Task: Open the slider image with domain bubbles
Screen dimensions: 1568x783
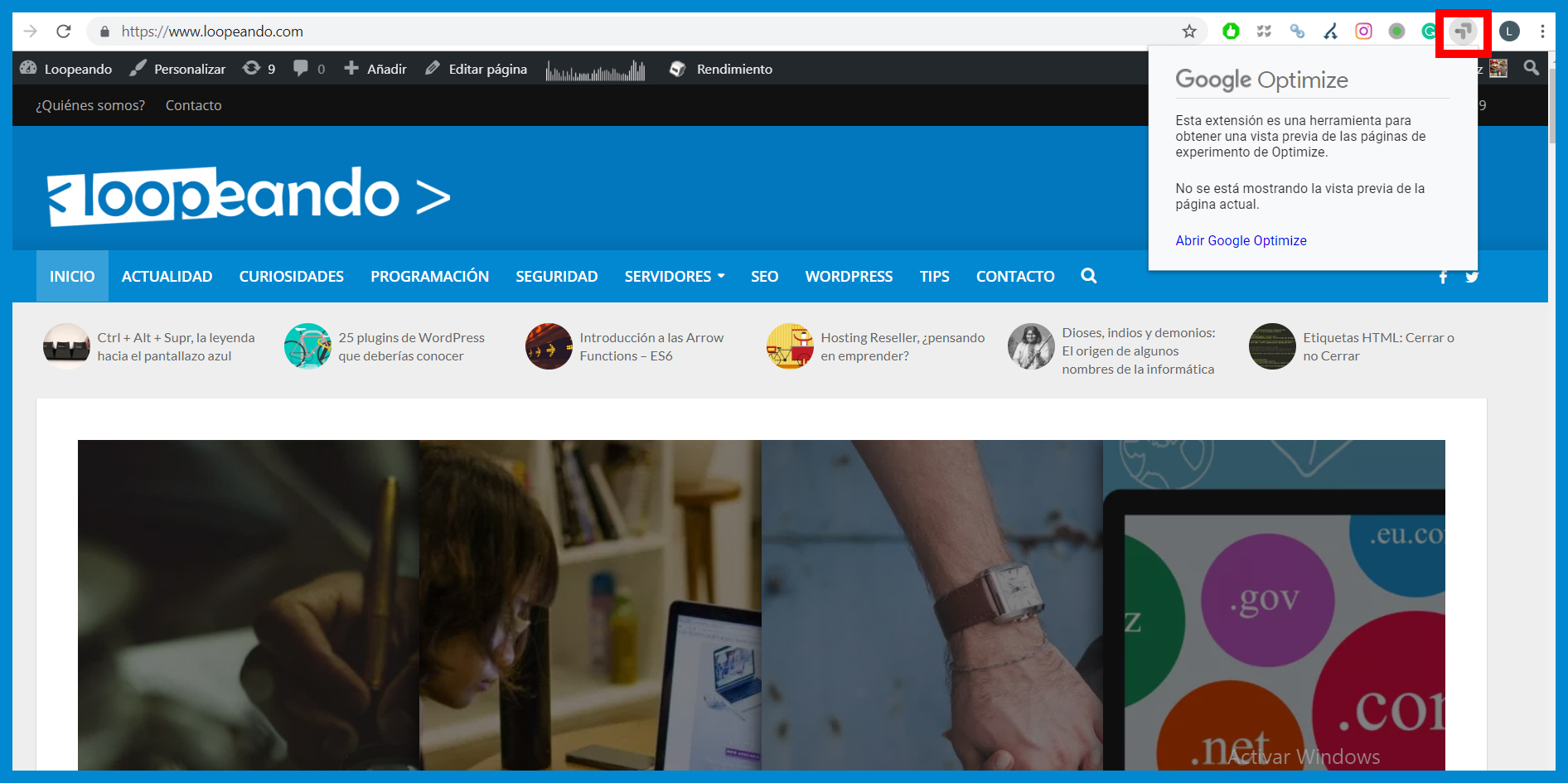Action: pyautogui.click(x=1274, y=605)
